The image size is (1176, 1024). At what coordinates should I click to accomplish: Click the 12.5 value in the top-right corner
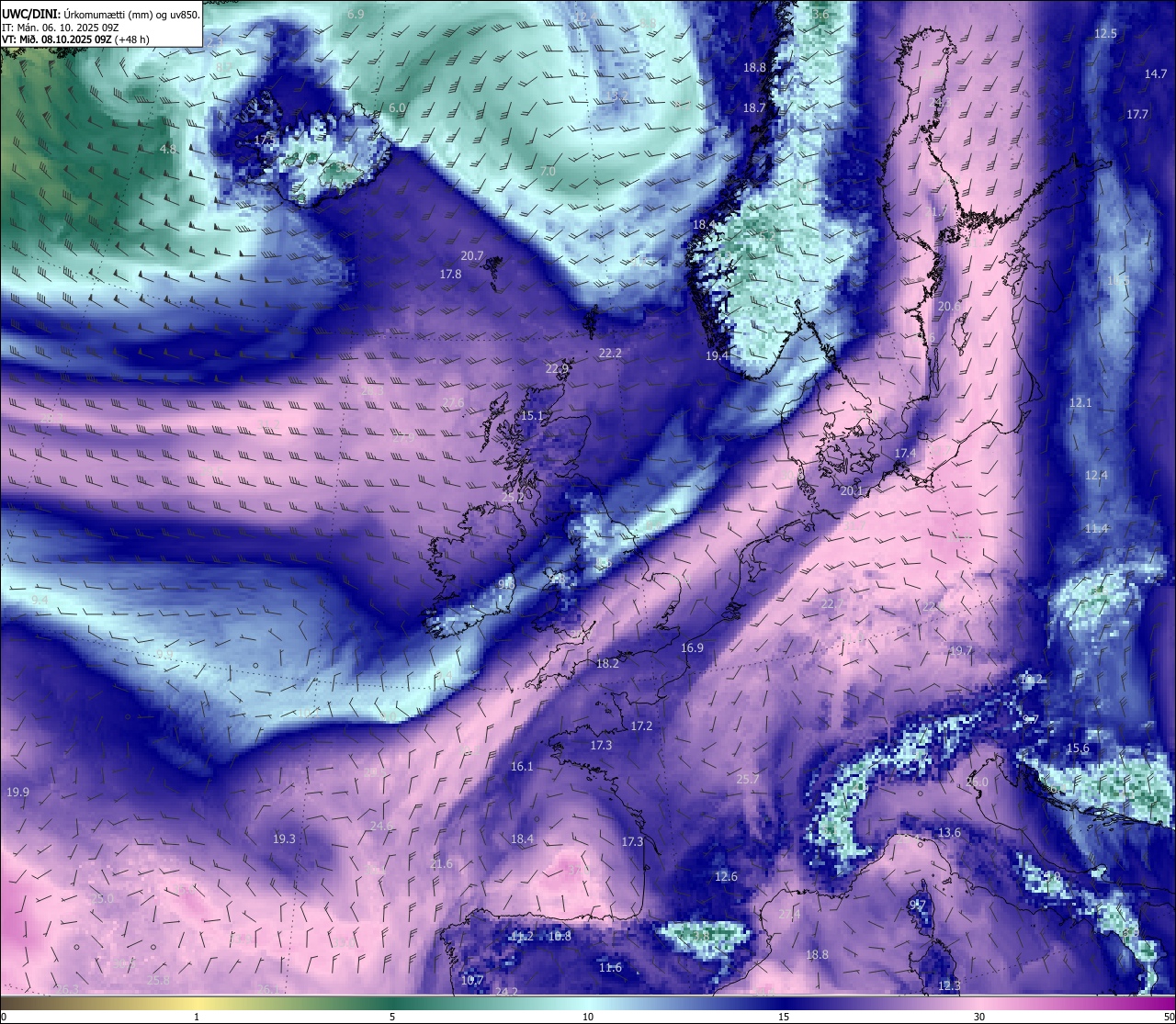coord(1105,33)
